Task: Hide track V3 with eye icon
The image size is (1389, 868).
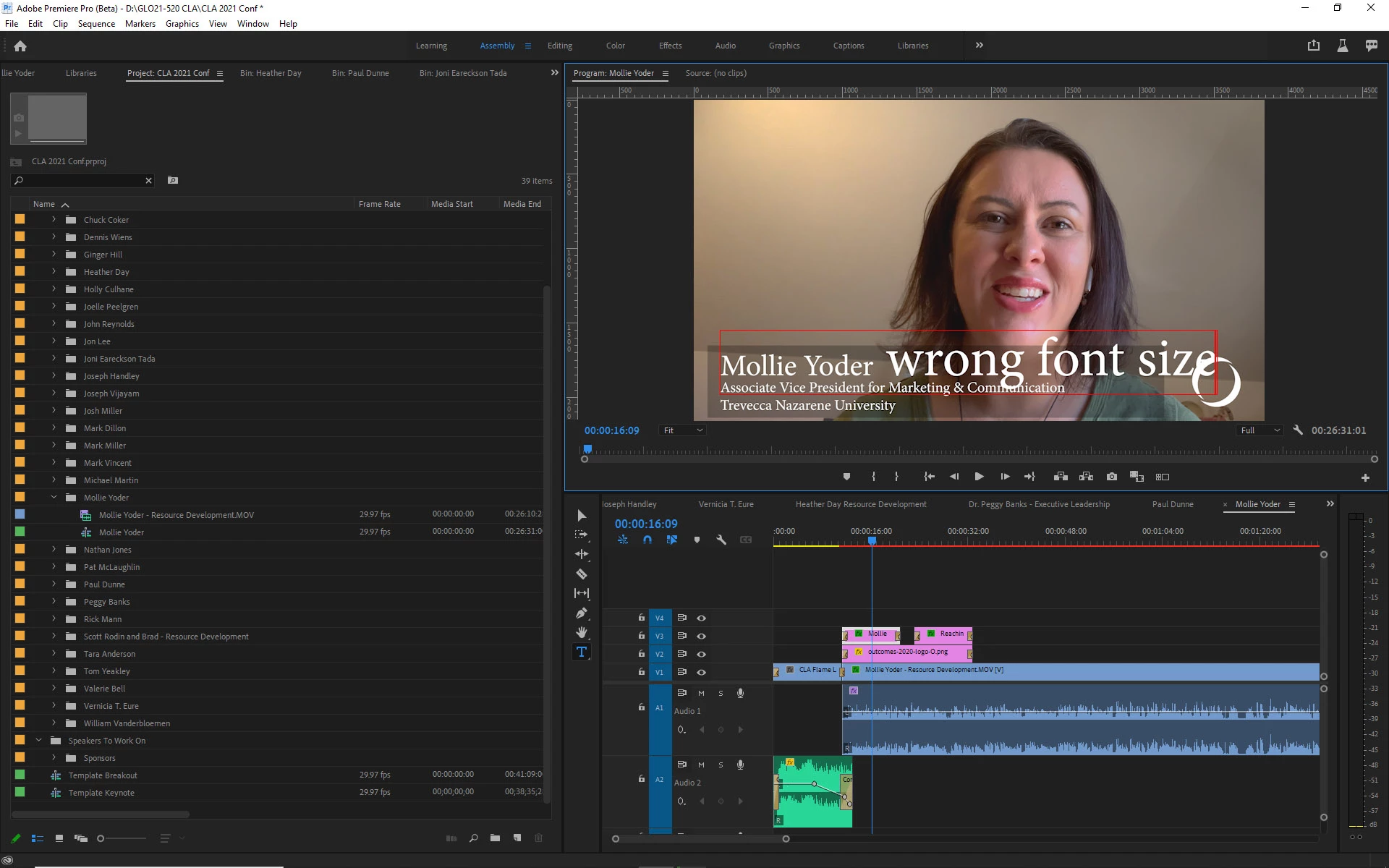Action: [x=701, y=636]
